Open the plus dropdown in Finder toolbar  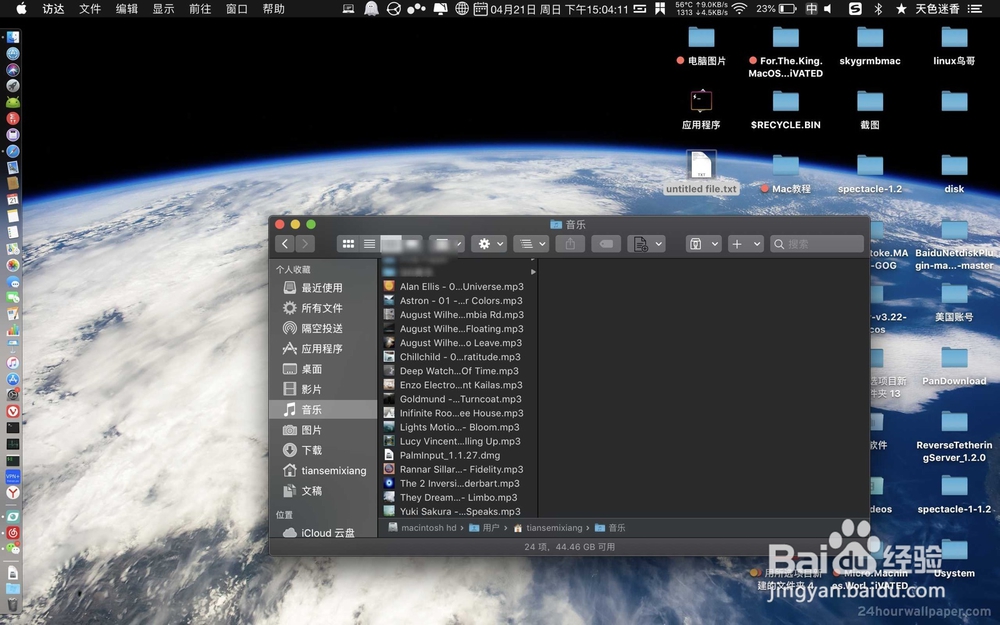point(746,244)
